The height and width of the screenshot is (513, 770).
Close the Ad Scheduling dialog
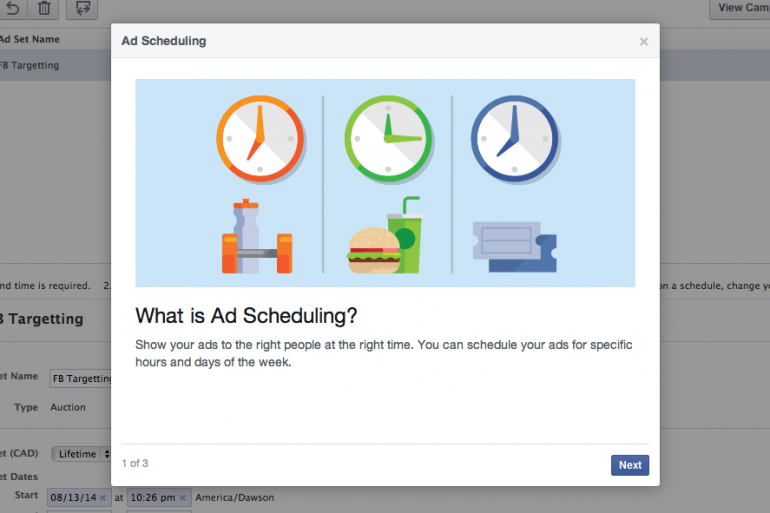(644, 42)
